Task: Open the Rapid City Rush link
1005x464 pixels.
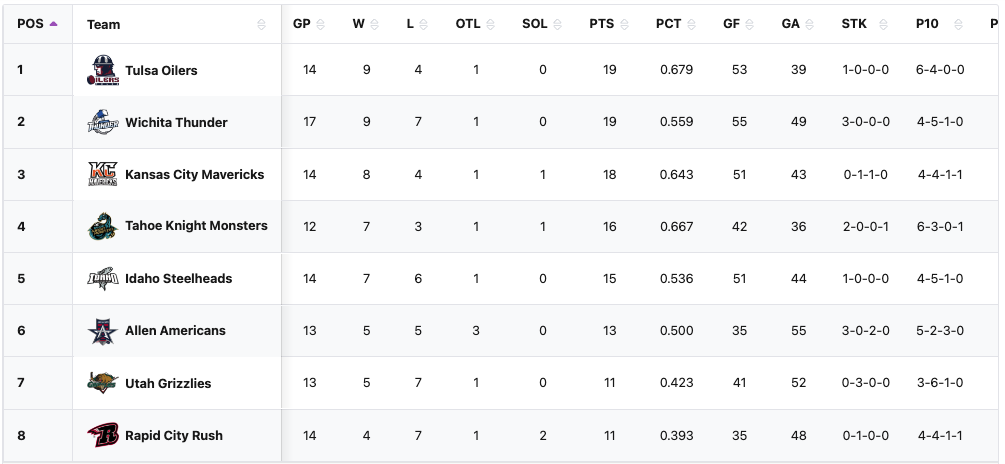Action: [x=174, y=435]
